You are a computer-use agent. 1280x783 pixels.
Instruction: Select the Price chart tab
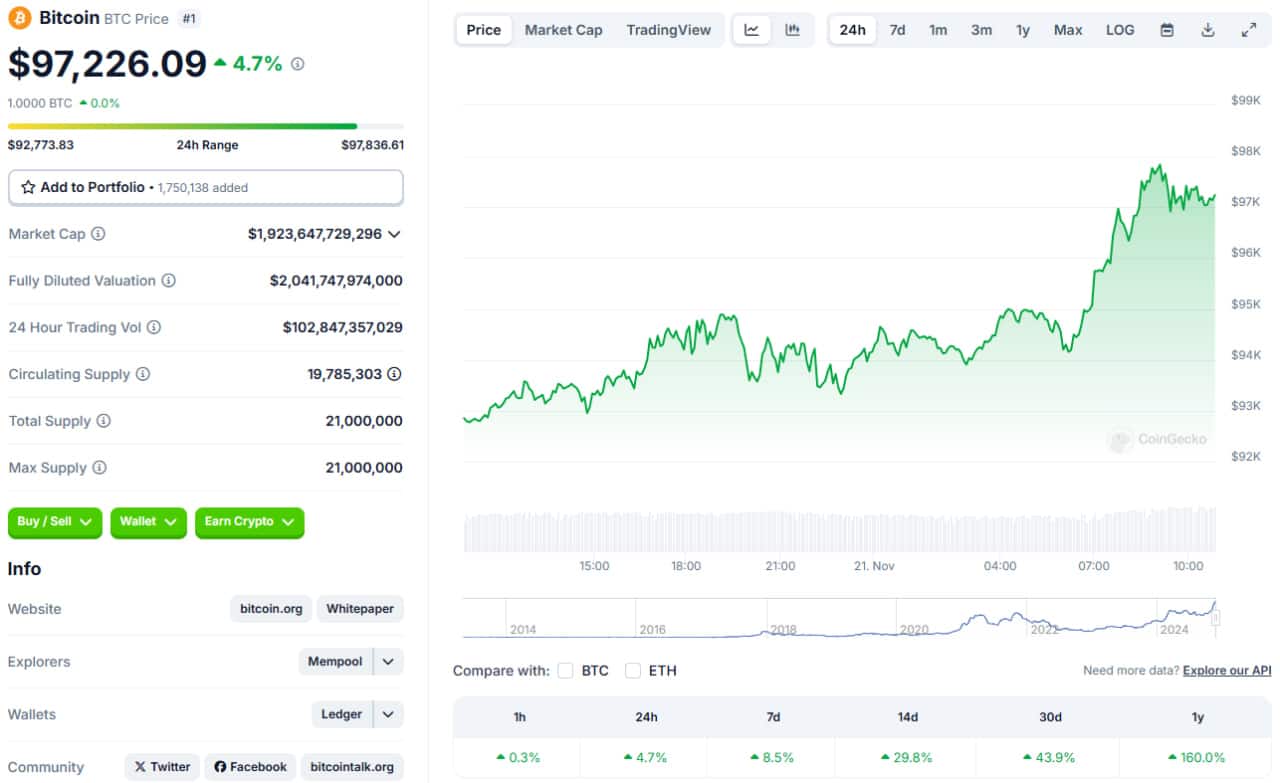[x=484, y=30]
